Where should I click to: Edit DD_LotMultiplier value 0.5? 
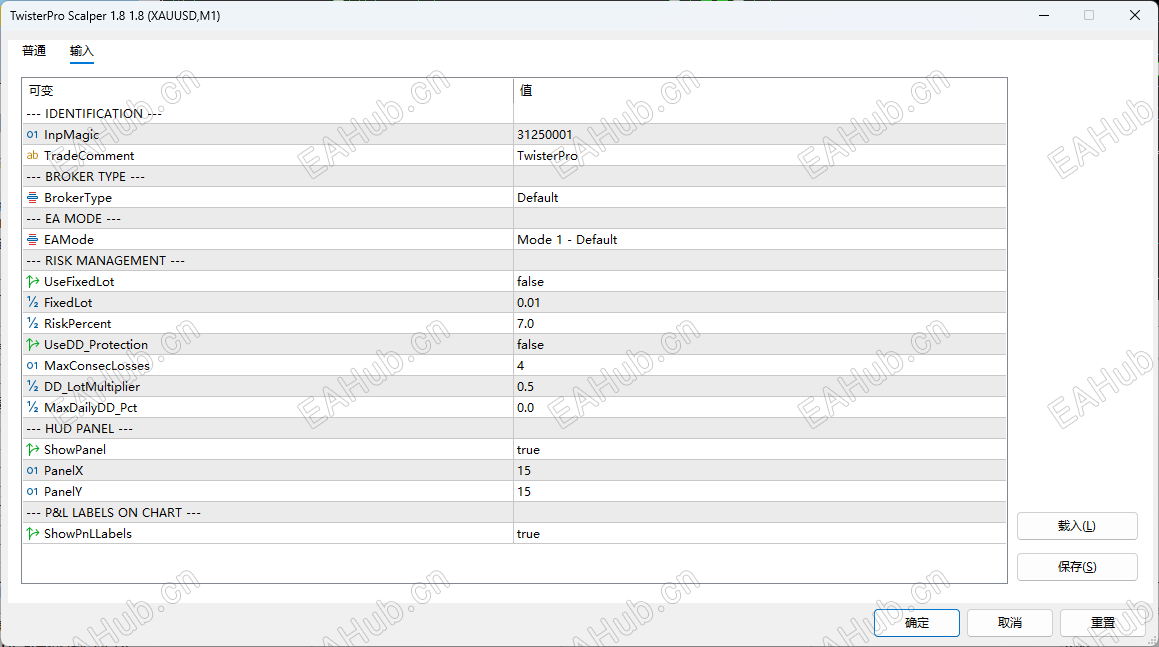[760, 386]
